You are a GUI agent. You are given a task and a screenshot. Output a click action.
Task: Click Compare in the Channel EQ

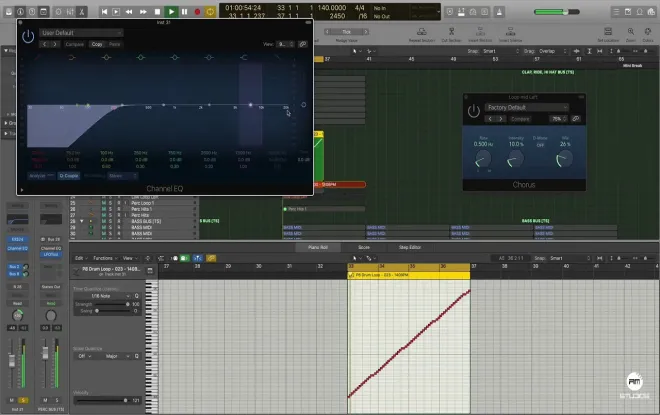pyautogui.click(x=75, y=44)
